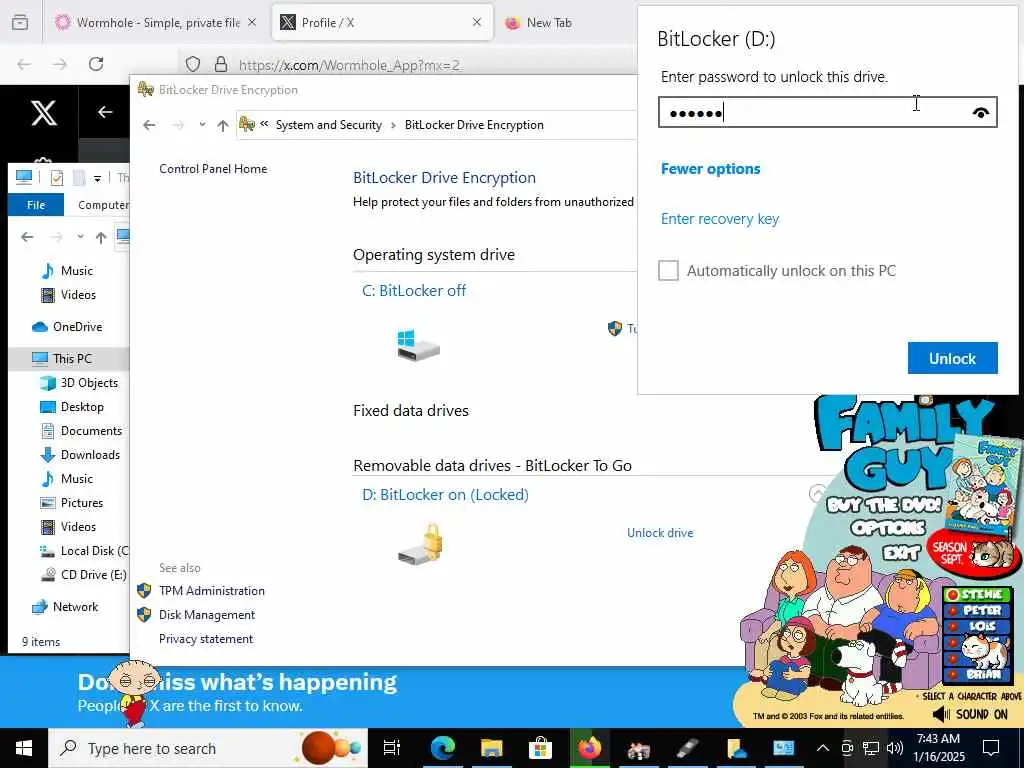Open Downloads in File Explorer sidebar
This screenshot has width=1024, height=768.
90,455
